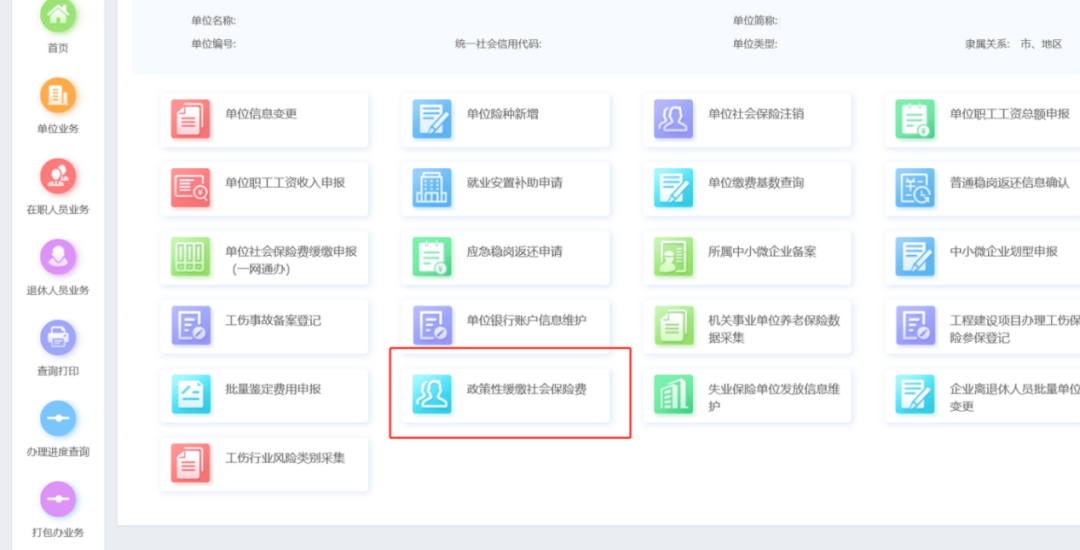Open 单位缴费基数查询 text link

pos(756,183)
